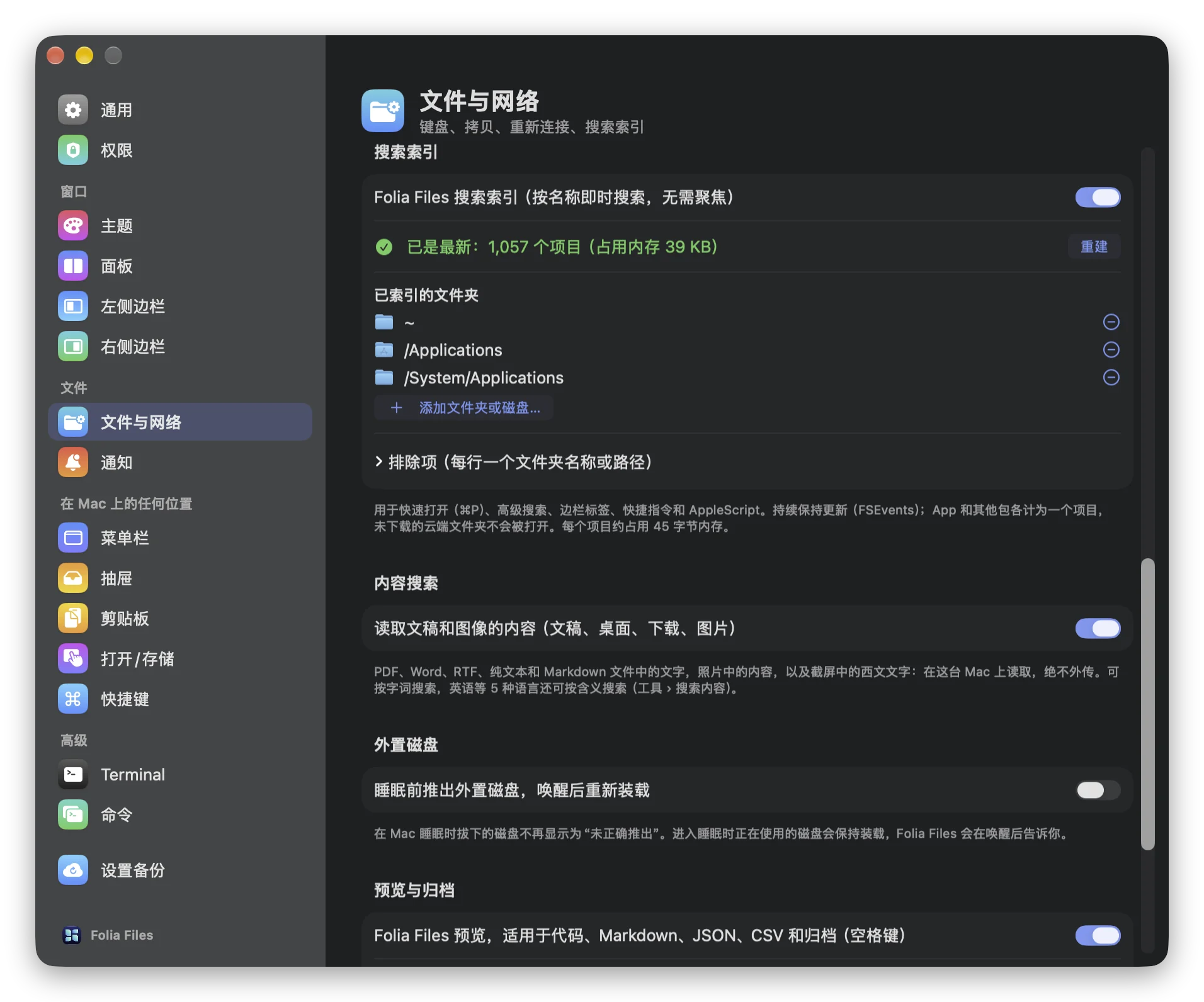Click the /System/Applications folder path text
1204x1002 pixels.
pos(484,378)
